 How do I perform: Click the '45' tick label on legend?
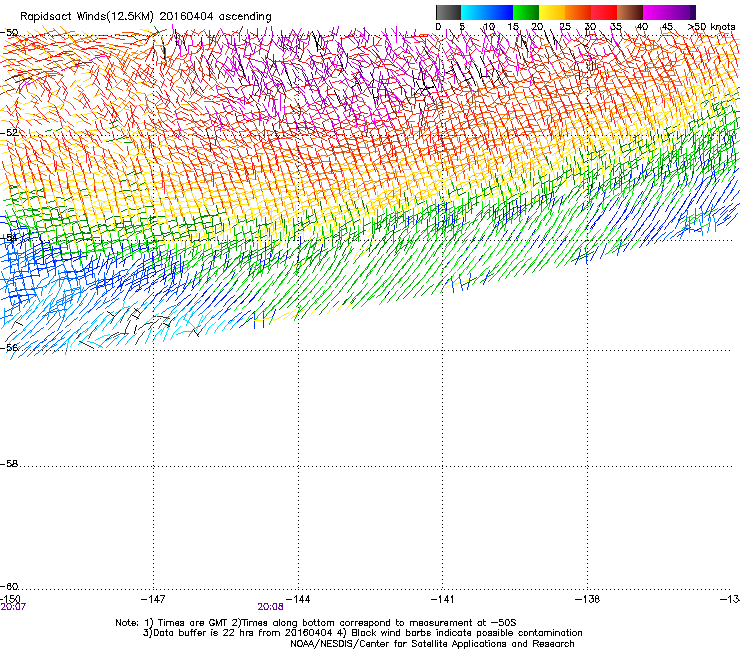(667, 27)
